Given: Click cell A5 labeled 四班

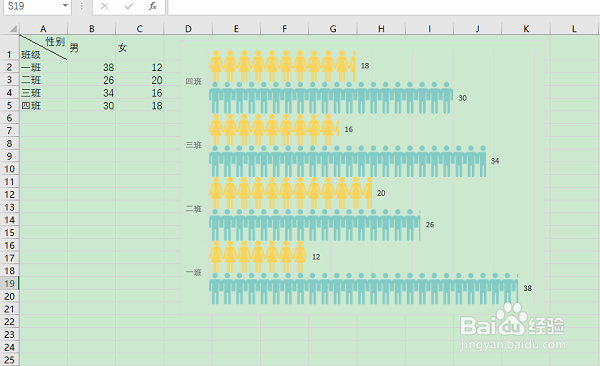Looking at the screenshot, I should tap(43, 105).
